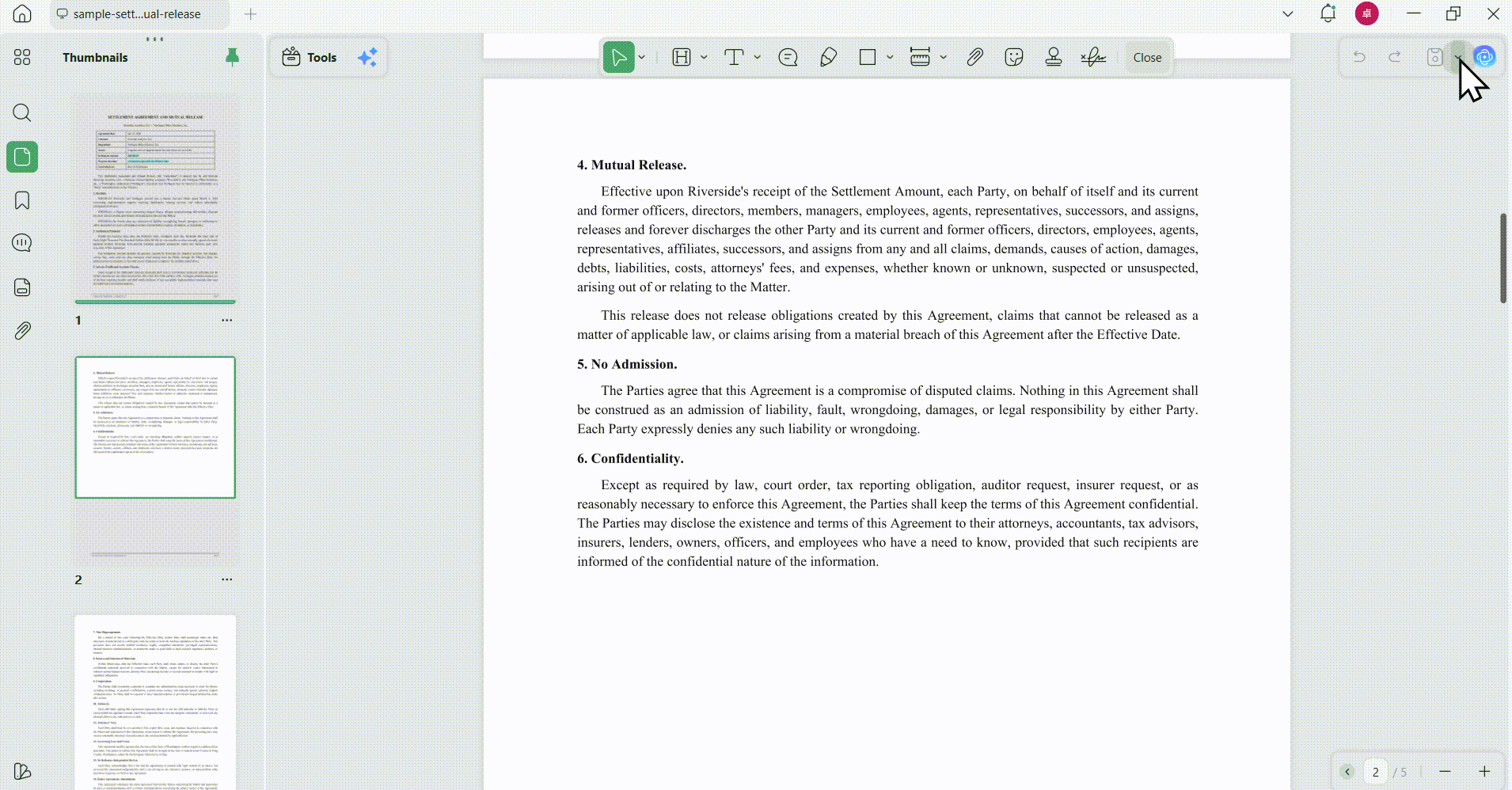Image resolution: width=1512 pixels, height=790 pixels.
Task: Click the current page number field
Action: coord(1376,772)
